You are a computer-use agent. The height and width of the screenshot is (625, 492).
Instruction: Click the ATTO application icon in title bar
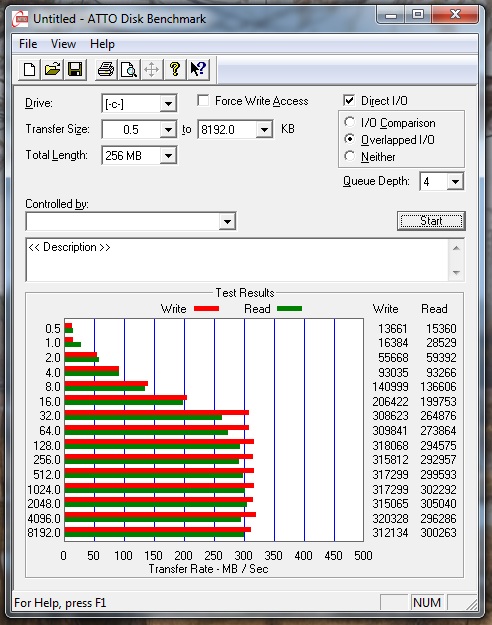pos(20,19)
